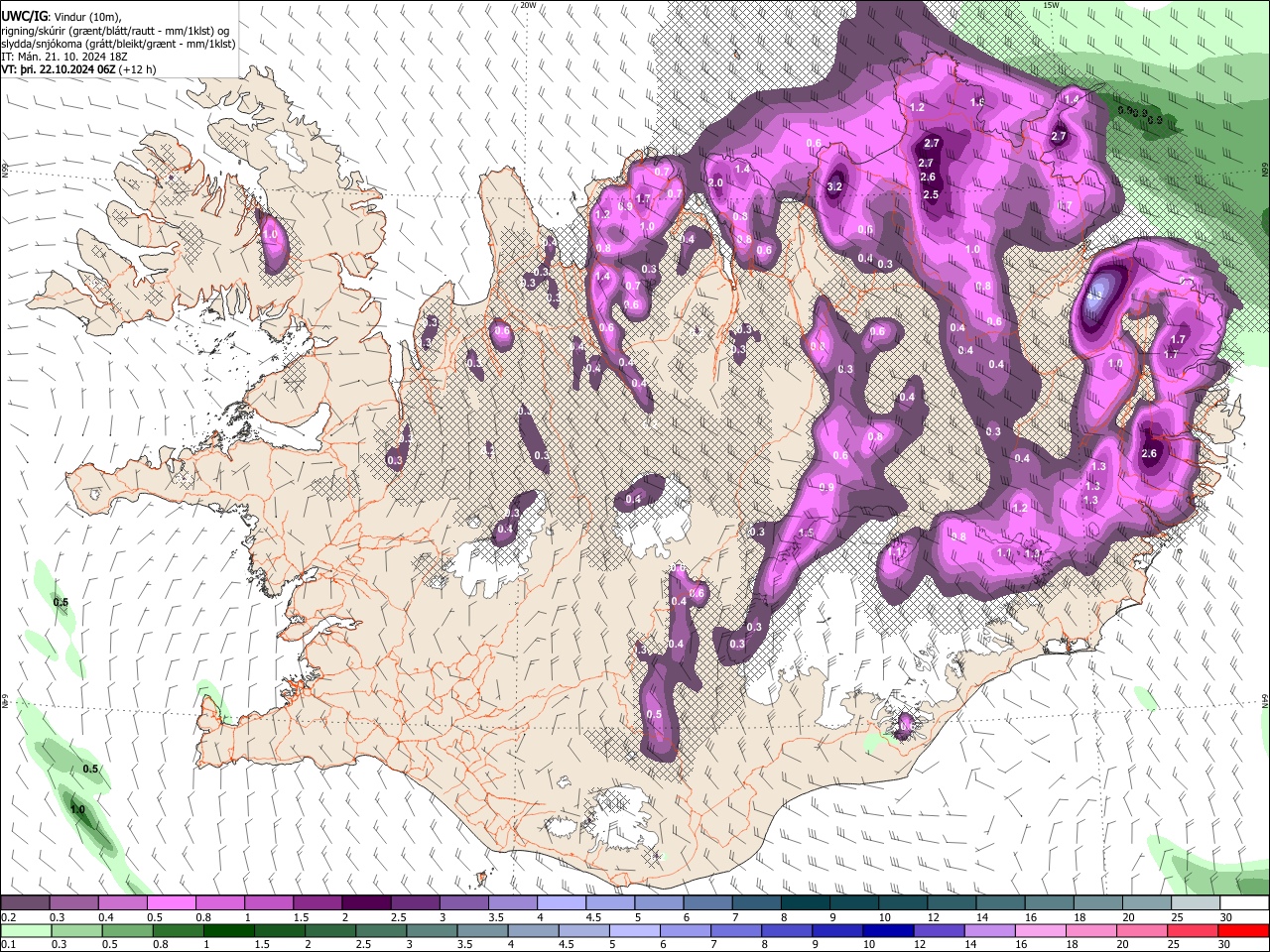
Task: Click top legend swatch between 0.2 and 0.3
Action: [x=25, y=903]
